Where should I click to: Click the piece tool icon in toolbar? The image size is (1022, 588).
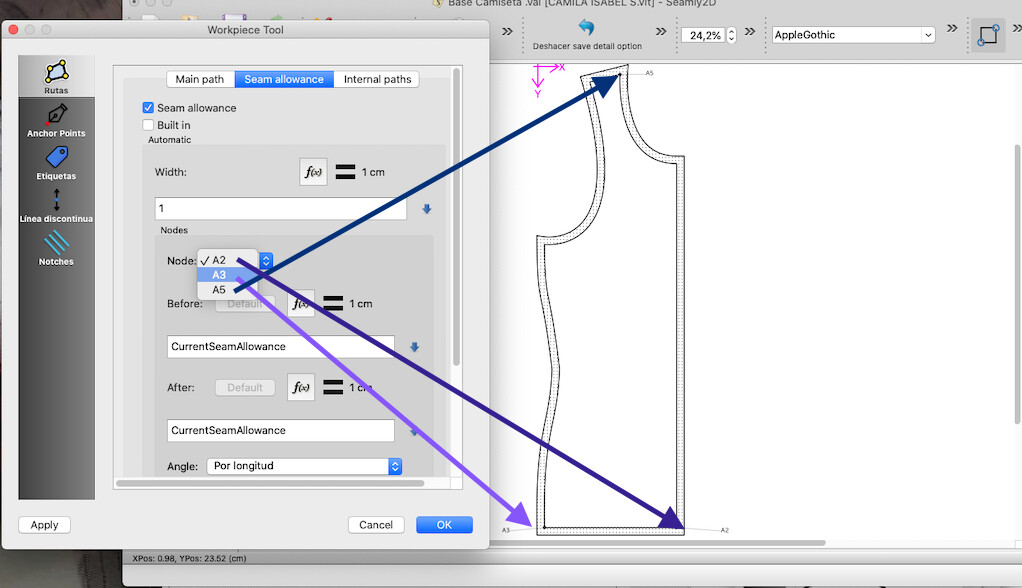click(x=988, y=35)
